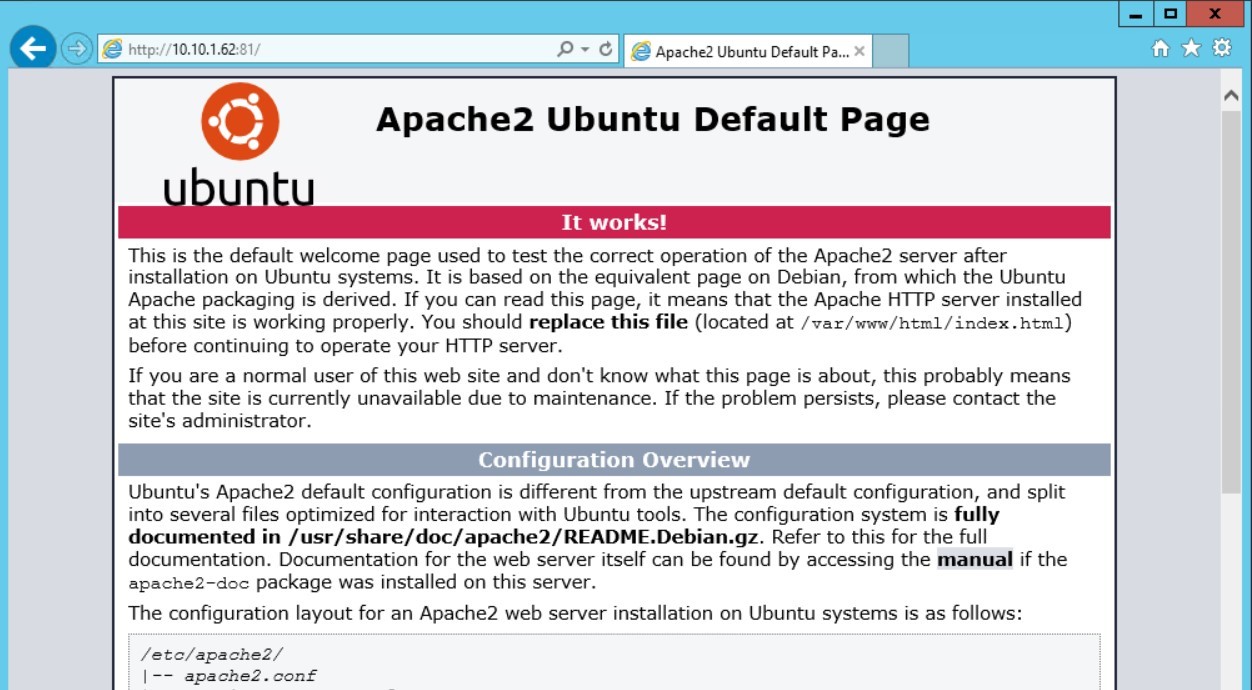This screenshot has height=690, width=1252.
Task: Click the search magnifier icon in address bar
Action: pyautogui.click(x=566, y=49)
